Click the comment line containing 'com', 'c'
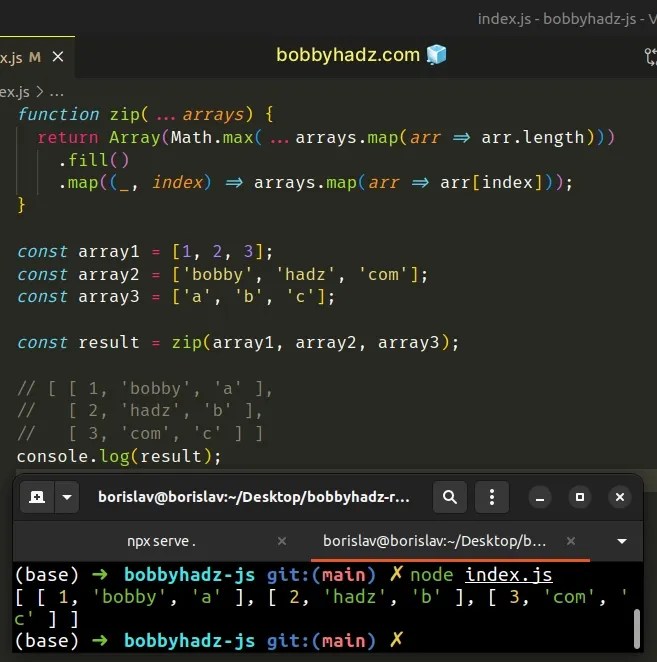The height and width of the screenshot is (662, 657). (x=140, y=434)
